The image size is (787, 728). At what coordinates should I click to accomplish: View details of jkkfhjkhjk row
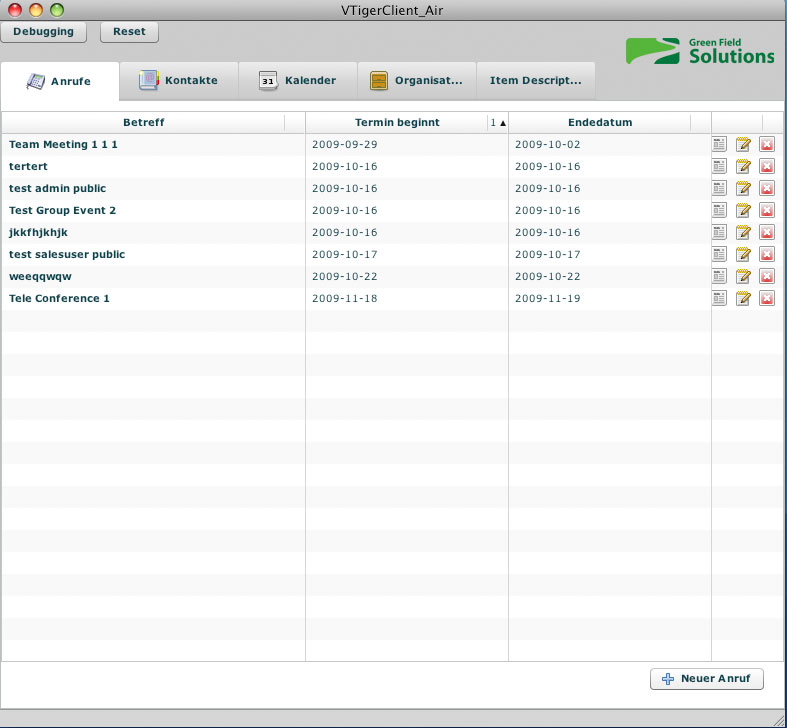pos(719,233)
